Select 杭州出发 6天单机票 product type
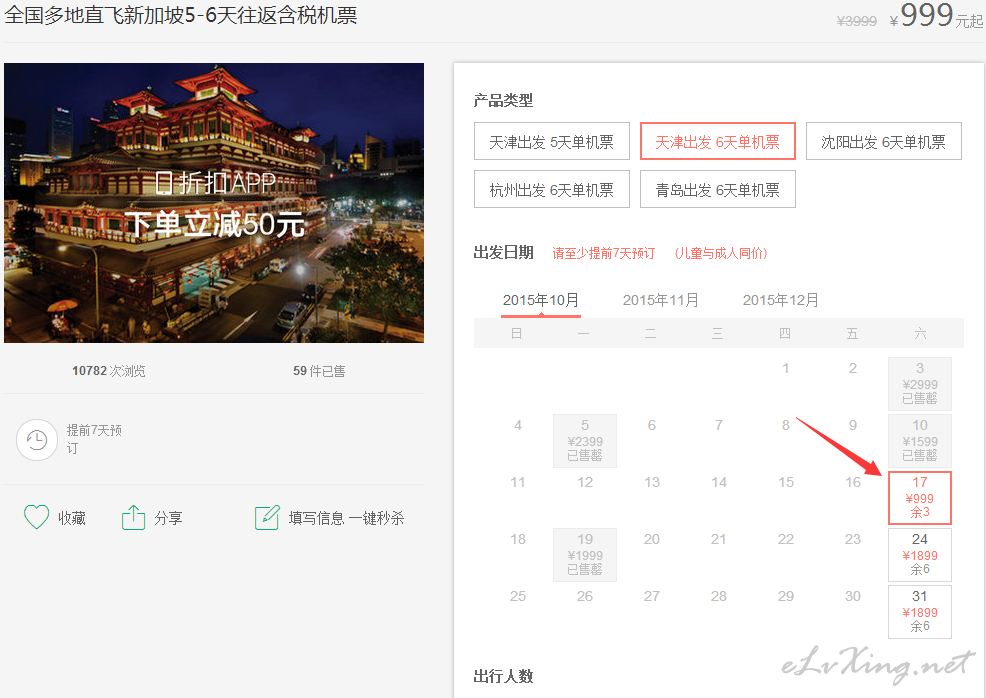This screenshot has height=698, width=986. 551,189
